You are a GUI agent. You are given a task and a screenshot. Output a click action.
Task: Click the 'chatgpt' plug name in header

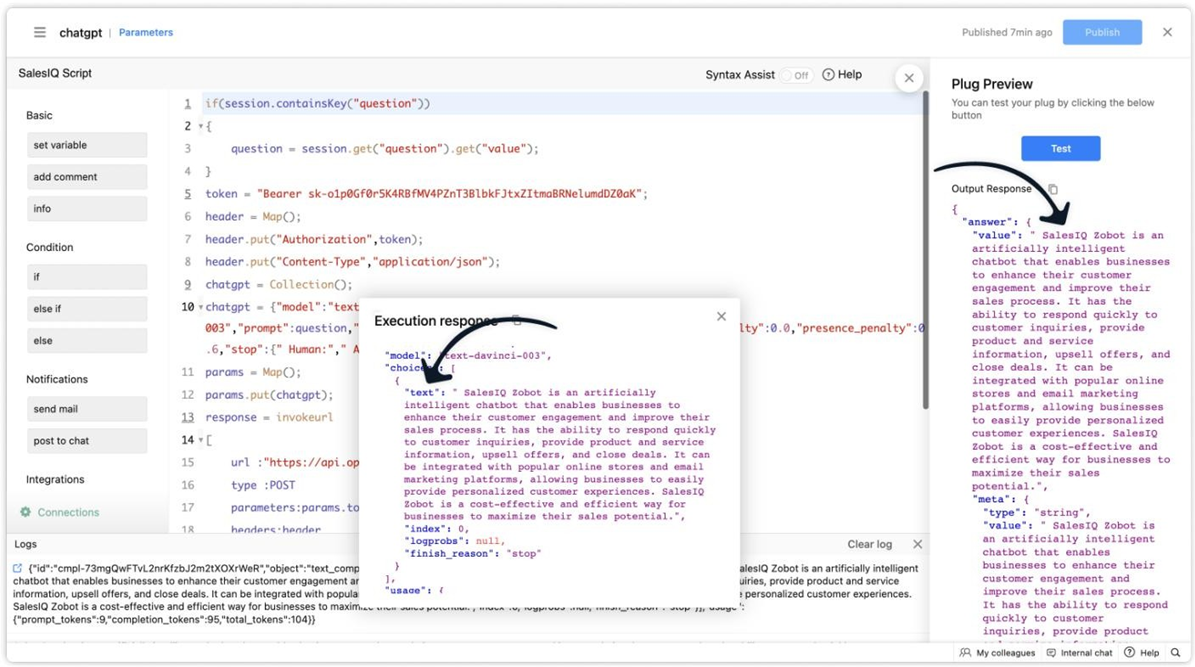(x=81, y=33)
